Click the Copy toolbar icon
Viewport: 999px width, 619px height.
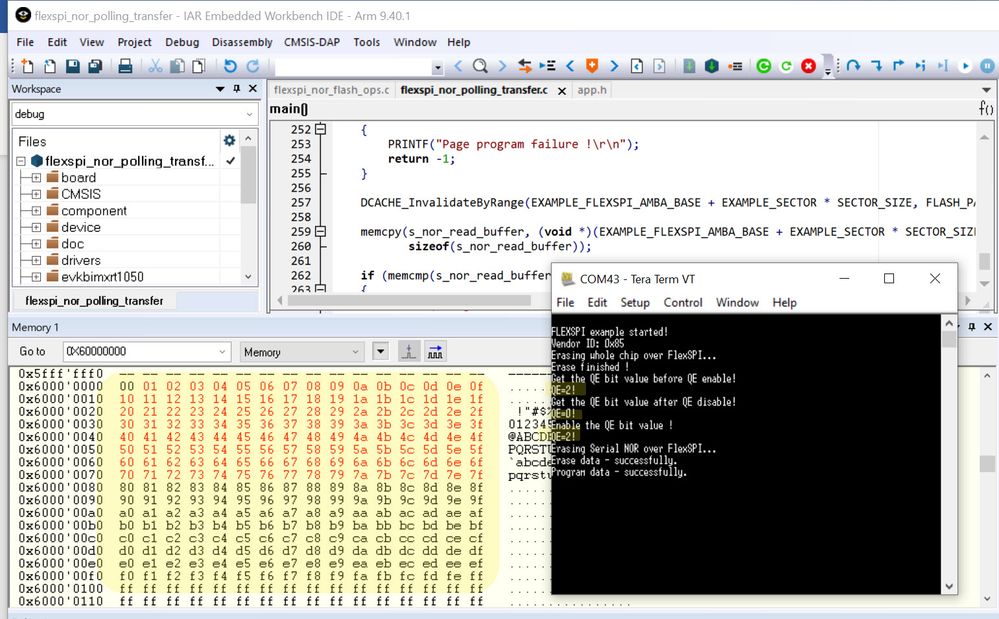point(178,66)
